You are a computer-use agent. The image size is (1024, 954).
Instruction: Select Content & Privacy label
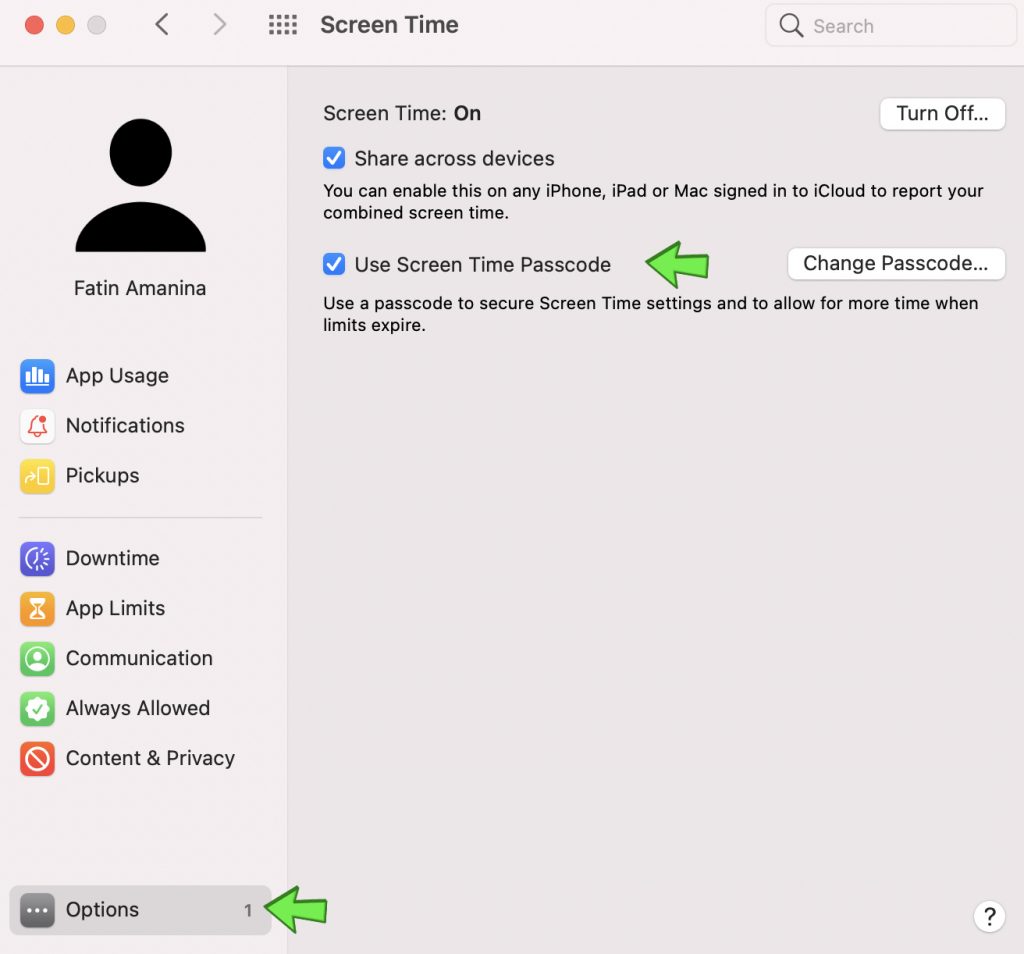click(x=150, y=759)
